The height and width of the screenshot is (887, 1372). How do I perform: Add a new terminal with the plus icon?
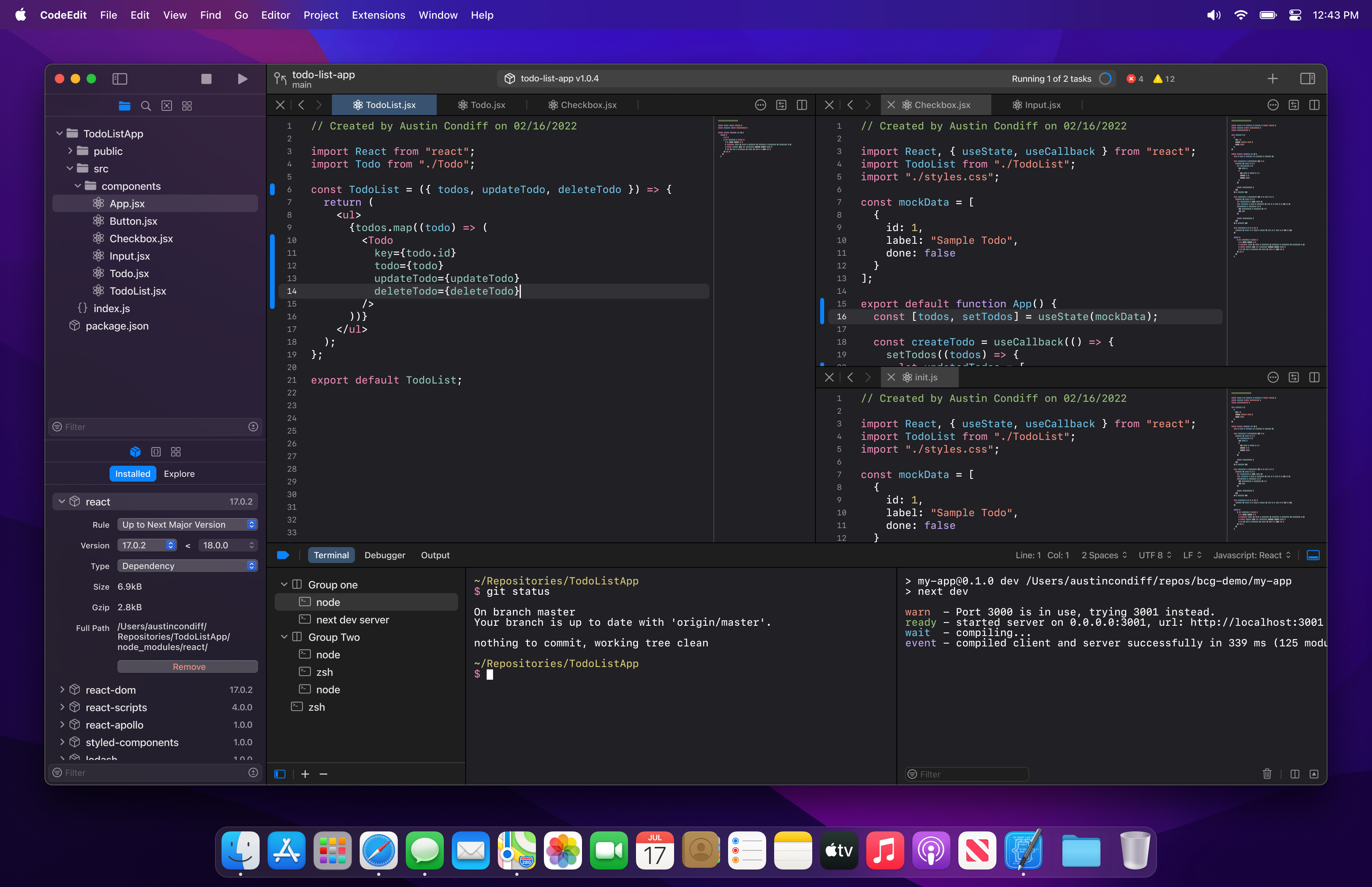306,774
